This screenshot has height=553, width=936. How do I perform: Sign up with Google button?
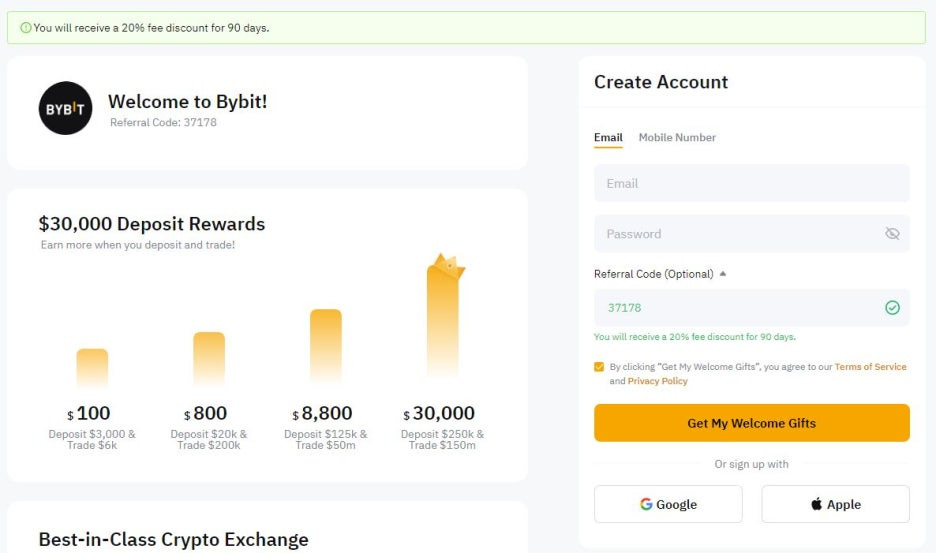(668, 504)
